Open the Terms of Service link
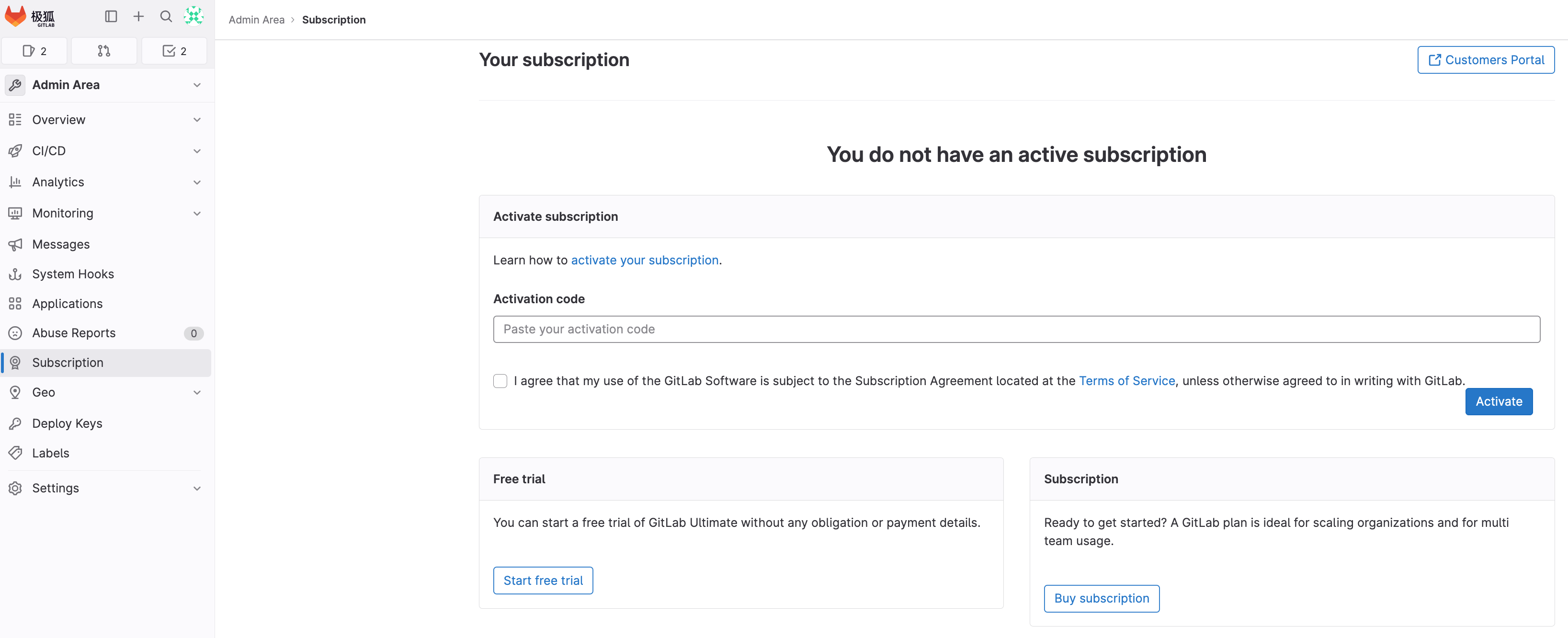The height and width of the screenshot is (638, 1568). [1126, 381]
